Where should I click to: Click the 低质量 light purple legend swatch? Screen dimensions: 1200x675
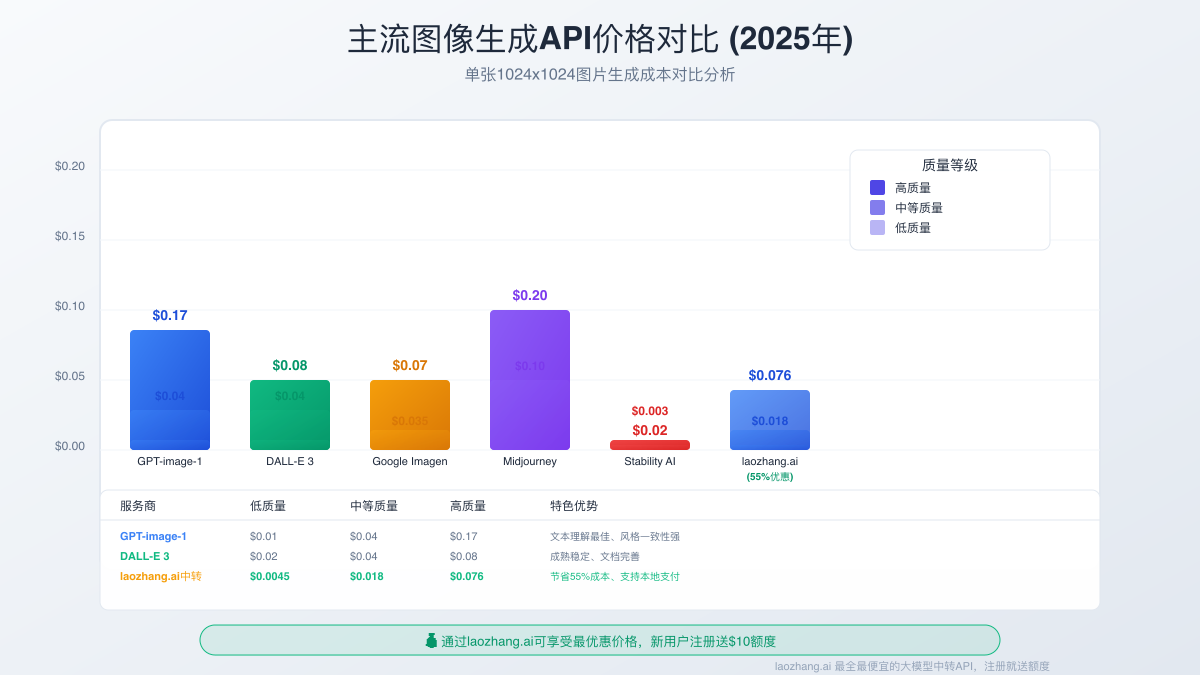coord(877,227)
